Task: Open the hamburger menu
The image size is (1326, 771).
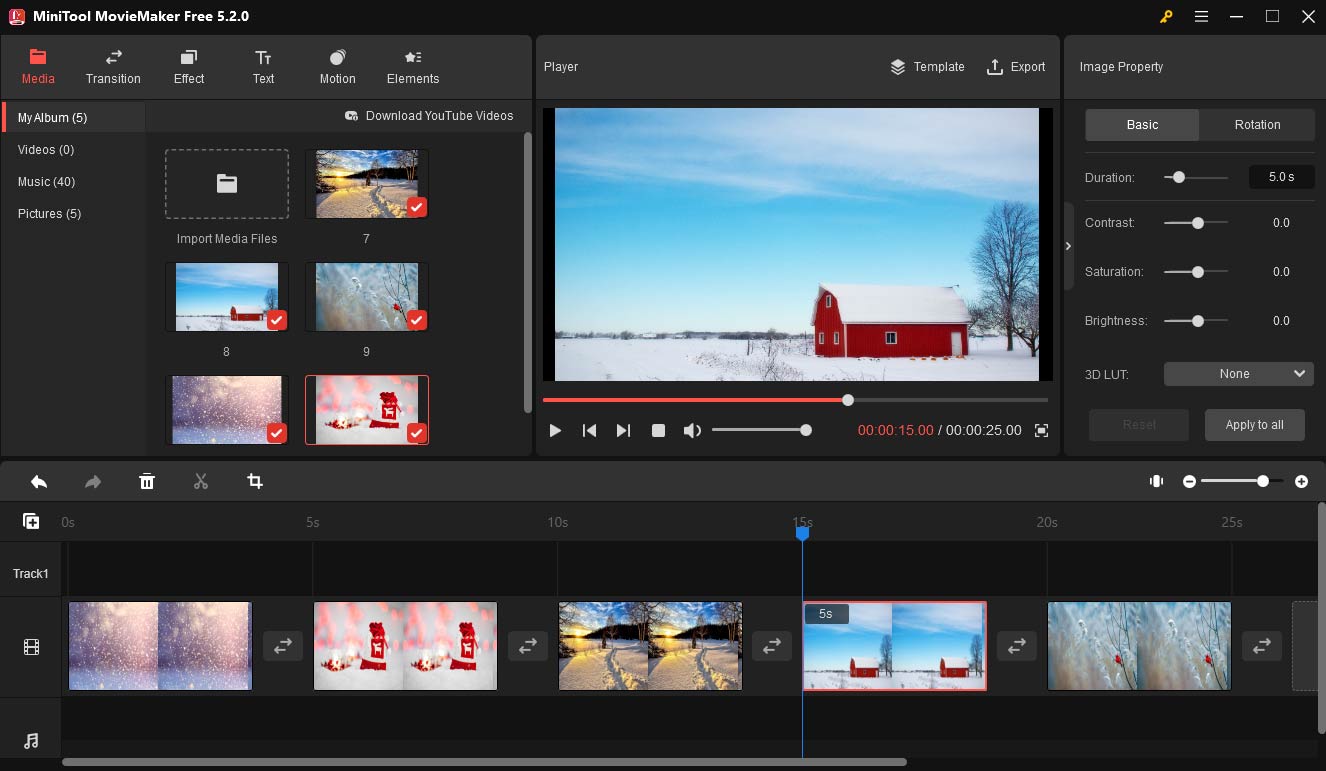Action: tap(1201, 16)
